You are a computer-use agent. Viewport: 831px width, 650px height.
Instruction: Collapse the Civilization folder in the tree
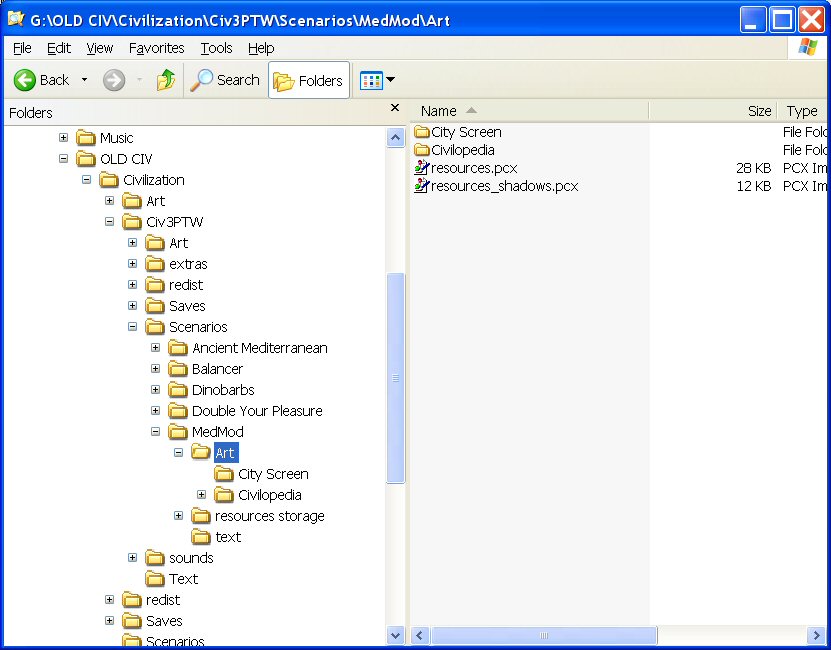[86, 180]
